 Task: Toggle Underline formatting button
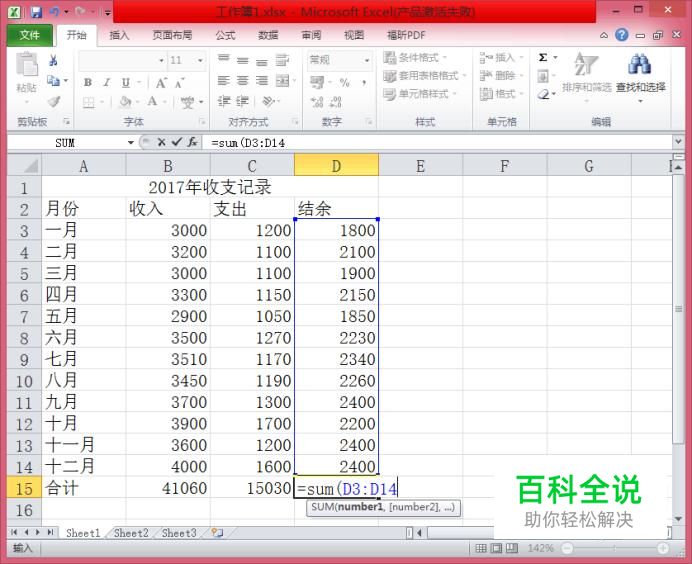(126, 82)
